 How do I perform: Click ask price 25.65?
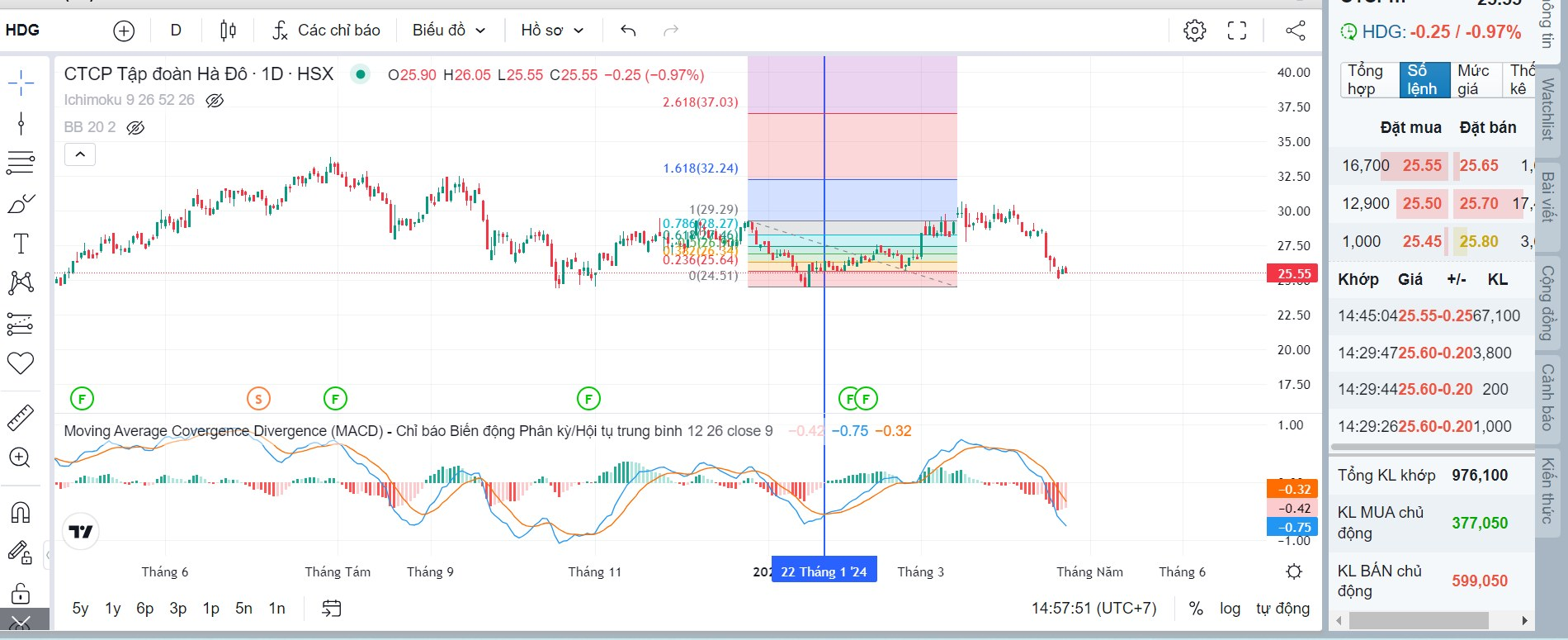tap(1479, 166)
